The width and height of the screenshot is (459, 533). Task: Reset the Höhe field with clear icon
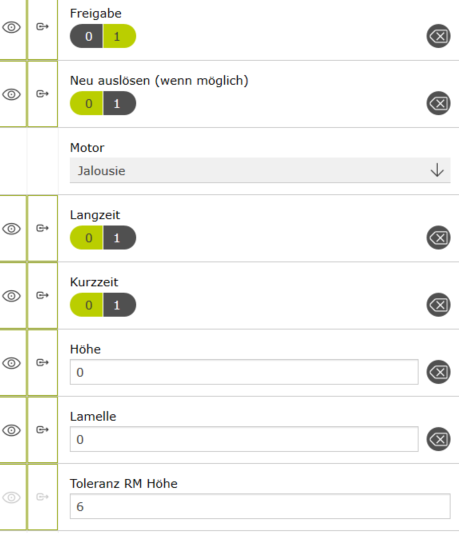[438, 372]
